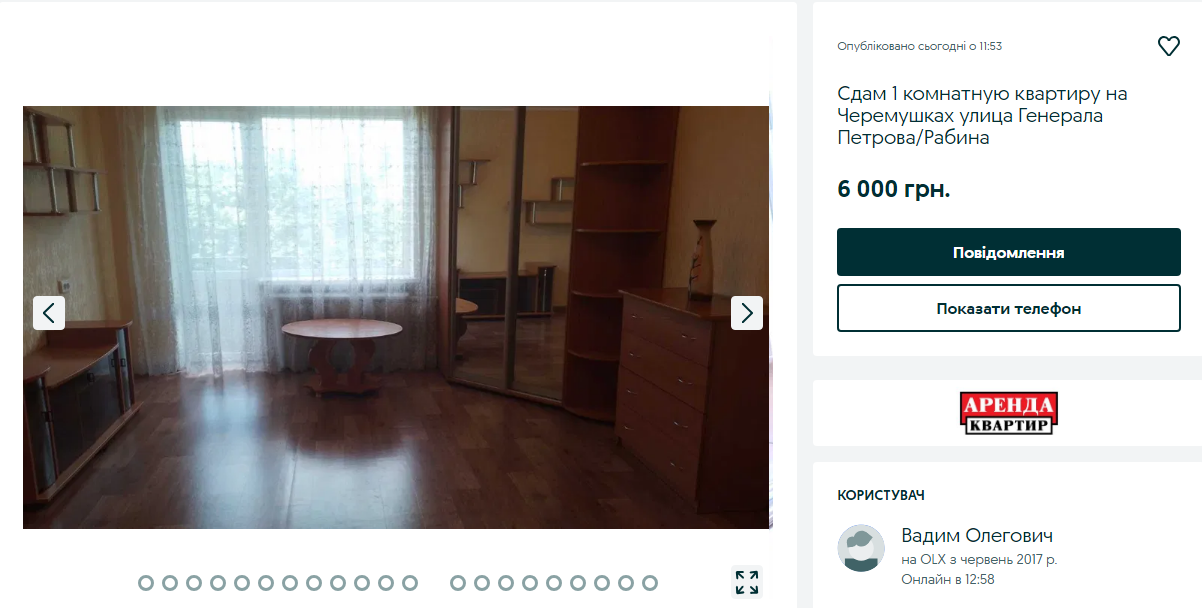Select the first photo indicator dot
The width and height of the screenshot is (1202, 608).
146,583
